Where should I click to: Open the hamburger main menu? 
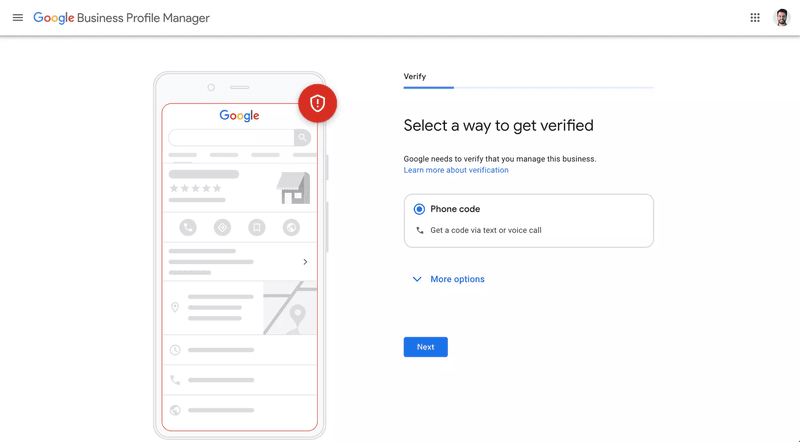pyautogui.click(x=18, y=18)
